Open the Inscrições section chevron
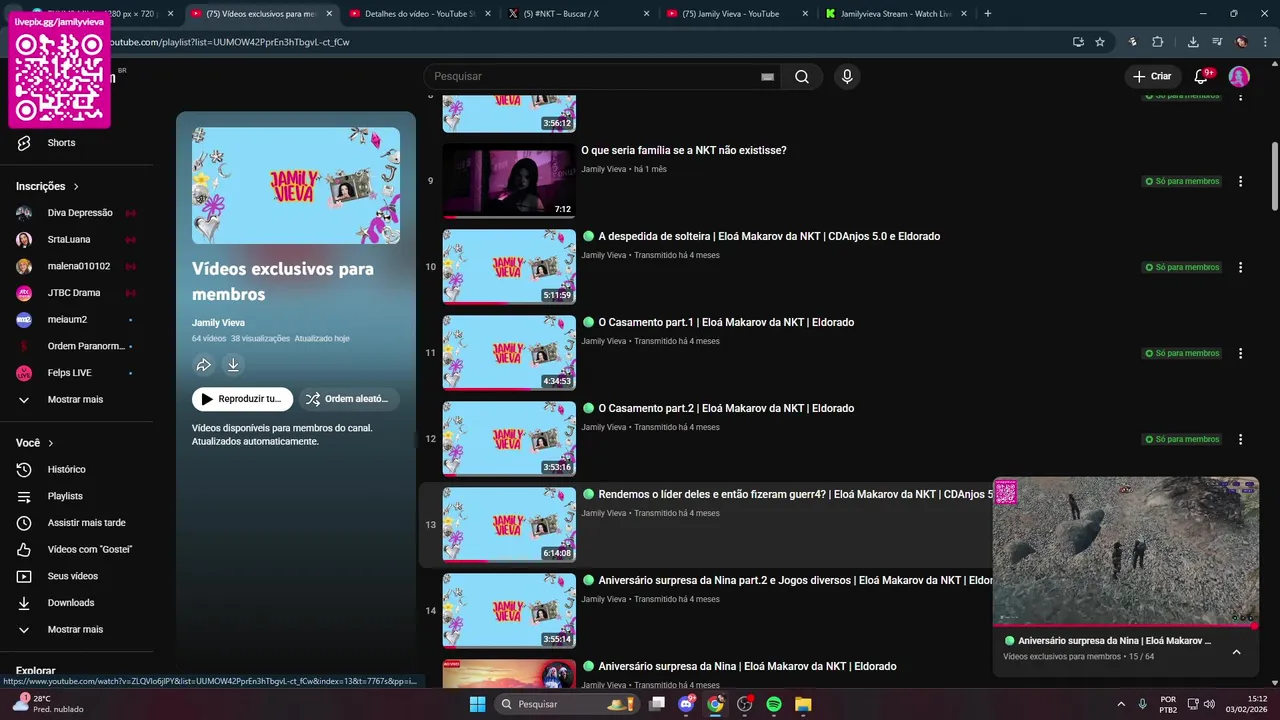This screenshot has height=720, width=1280. coord(76,187)
